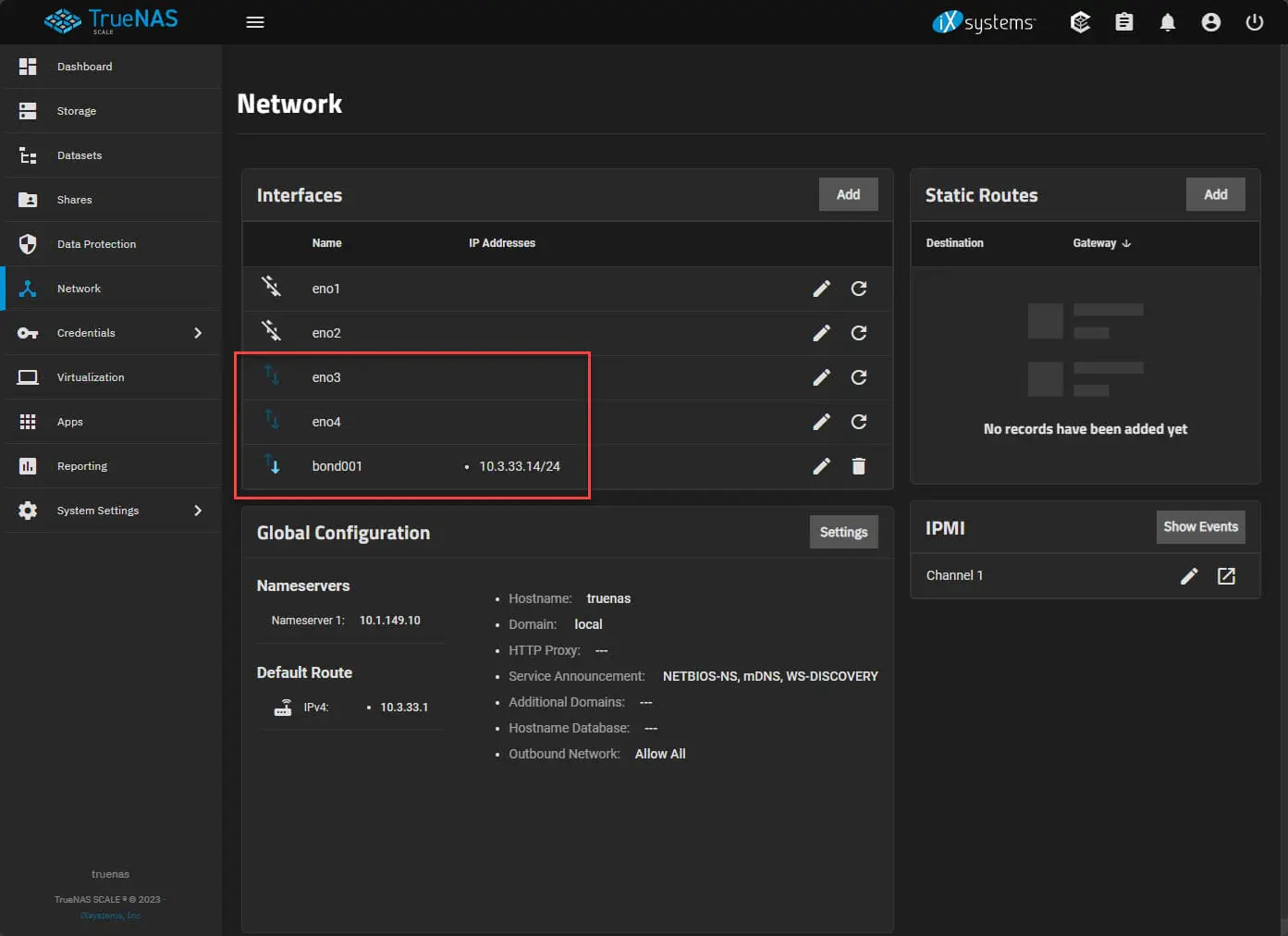Click the power icon in header
The width and height of the screenshot is (1288, 936).
[x=1255, y=22]
